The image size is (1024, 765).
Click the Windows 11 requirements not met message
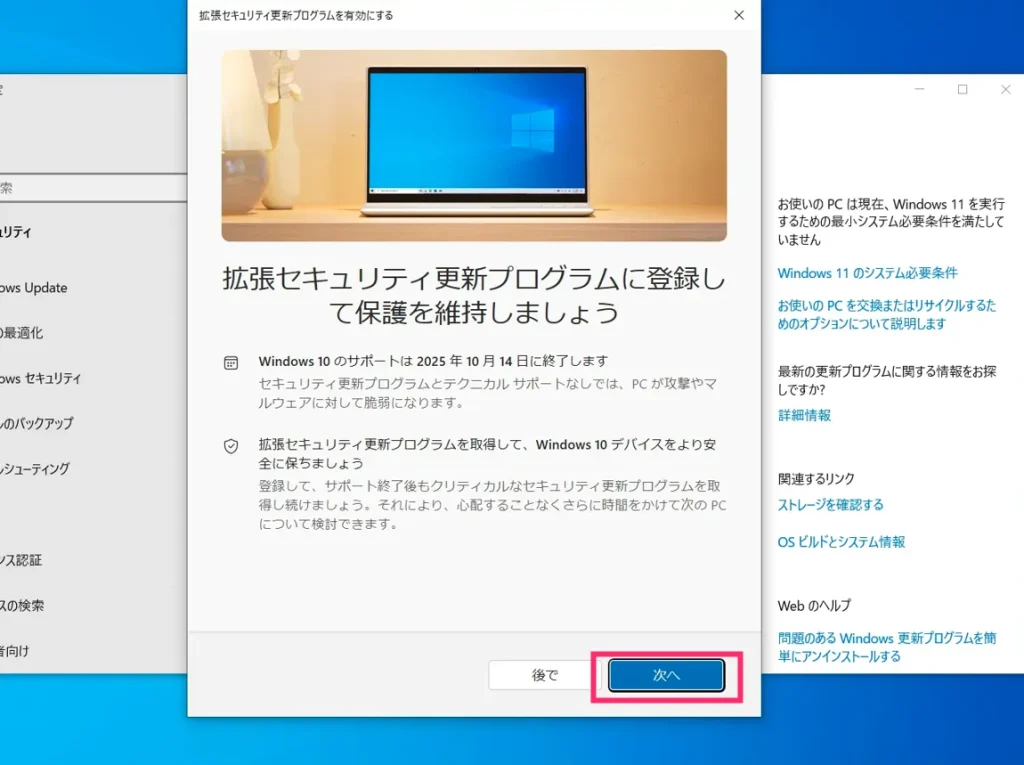(891, 222)
